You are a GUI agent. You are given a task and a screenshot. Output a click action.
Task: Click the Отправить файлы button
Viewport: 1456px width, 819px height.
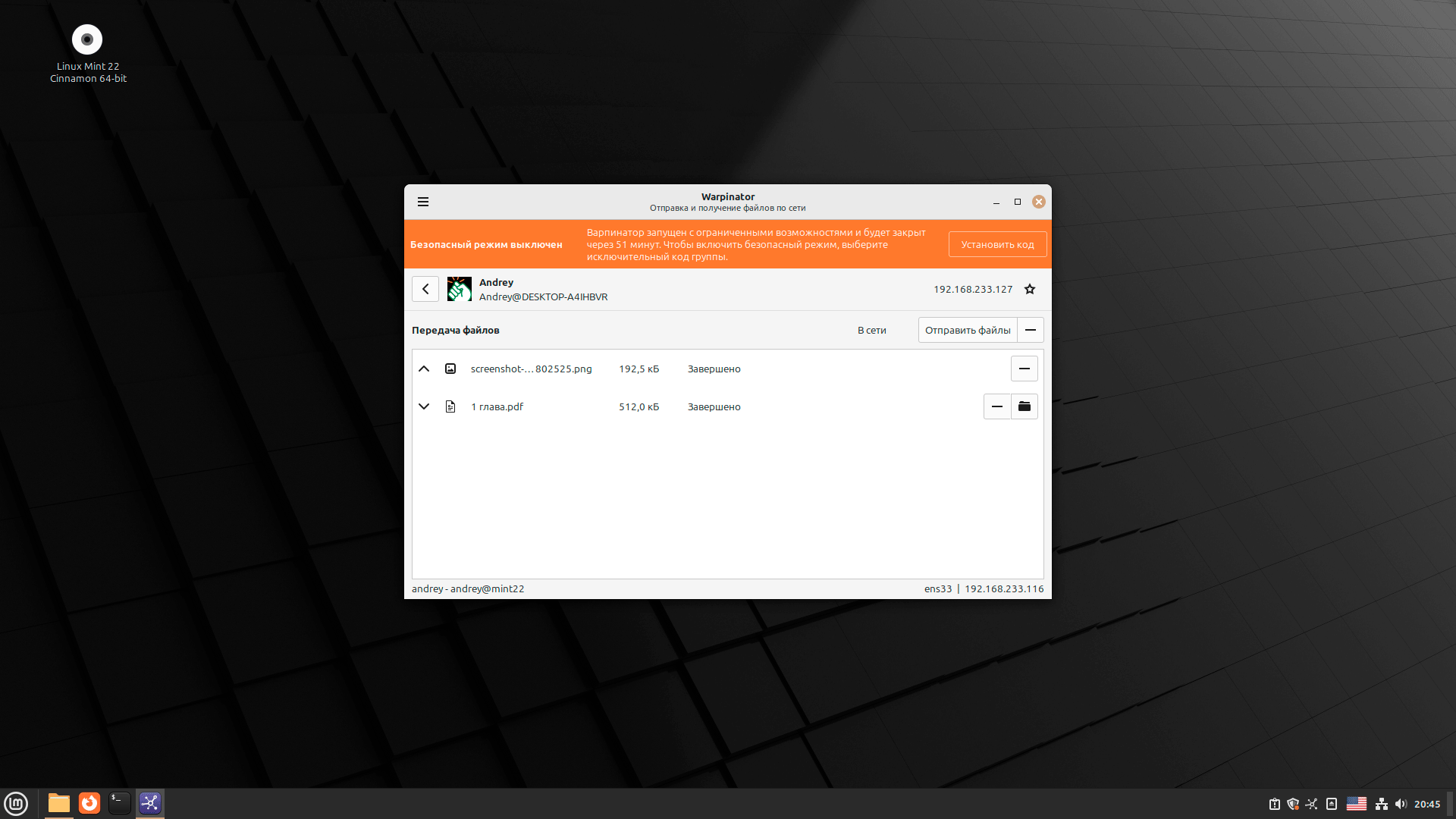[968, 330]
